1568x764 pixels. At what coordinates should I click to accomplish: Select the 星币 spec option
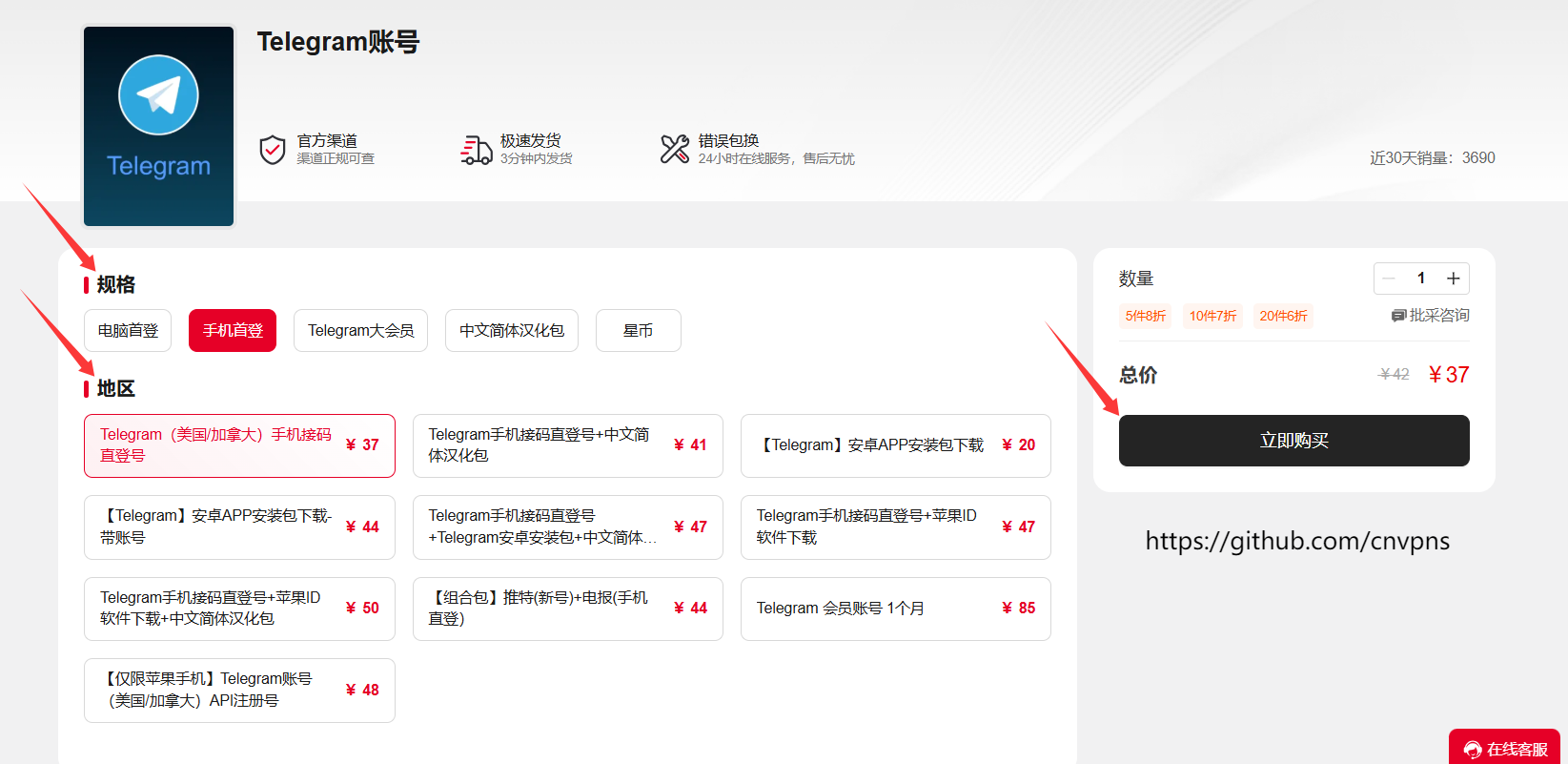click(x=639, y=331)
